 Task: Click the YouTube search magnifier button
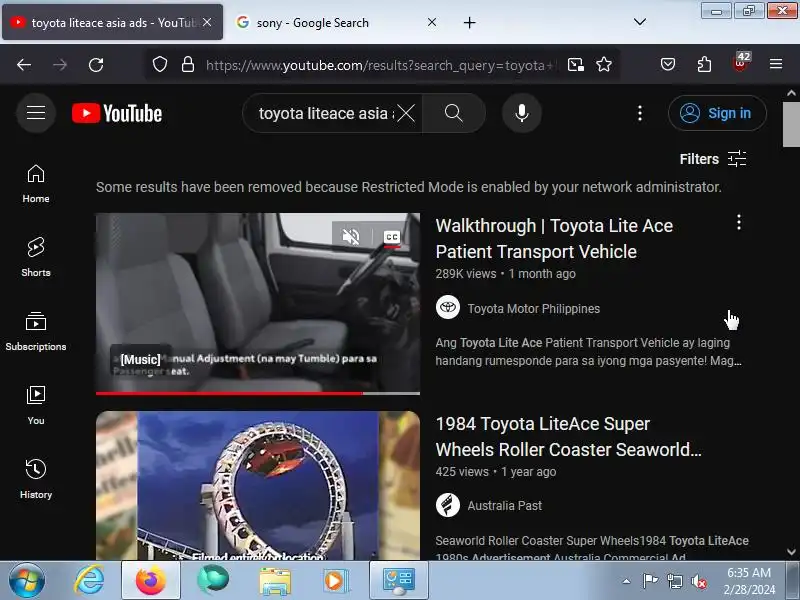453,113
